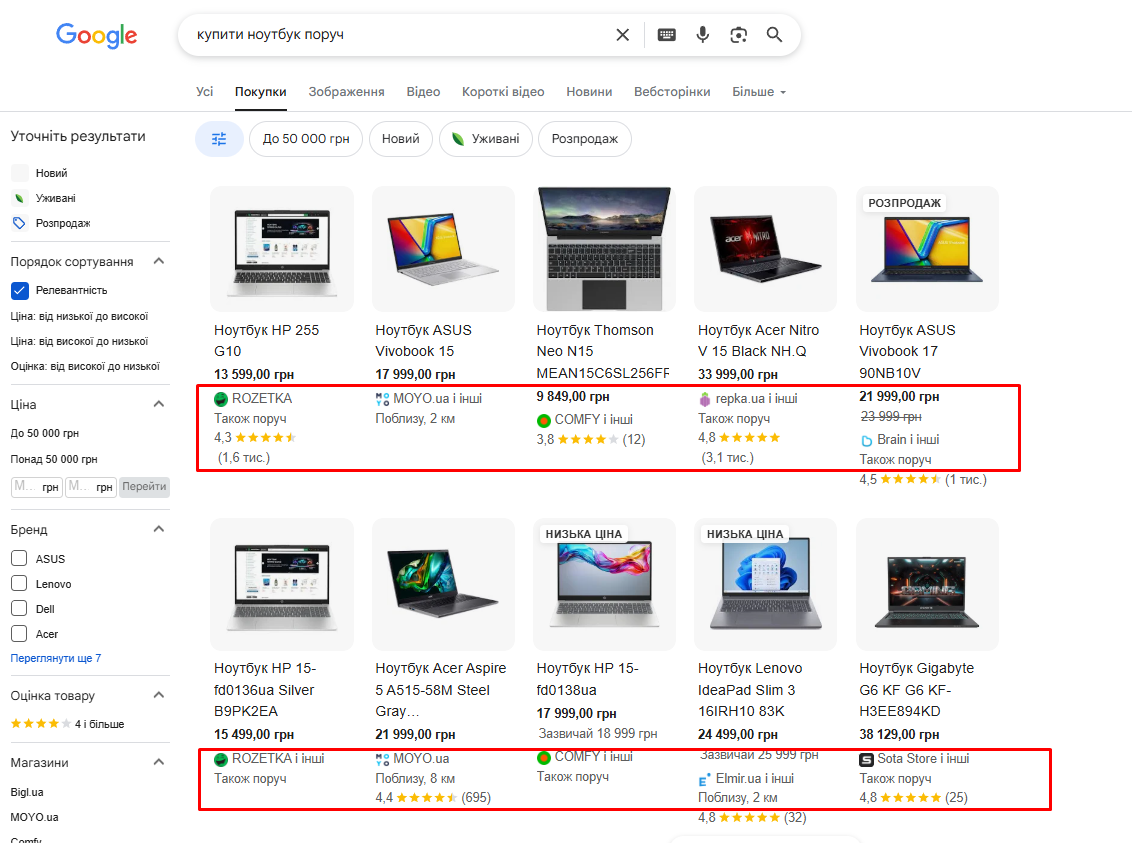Filter by Bigl.ua store
Image resolution: width=1132 pixels, height=843 pixels.
pos(27,792)
